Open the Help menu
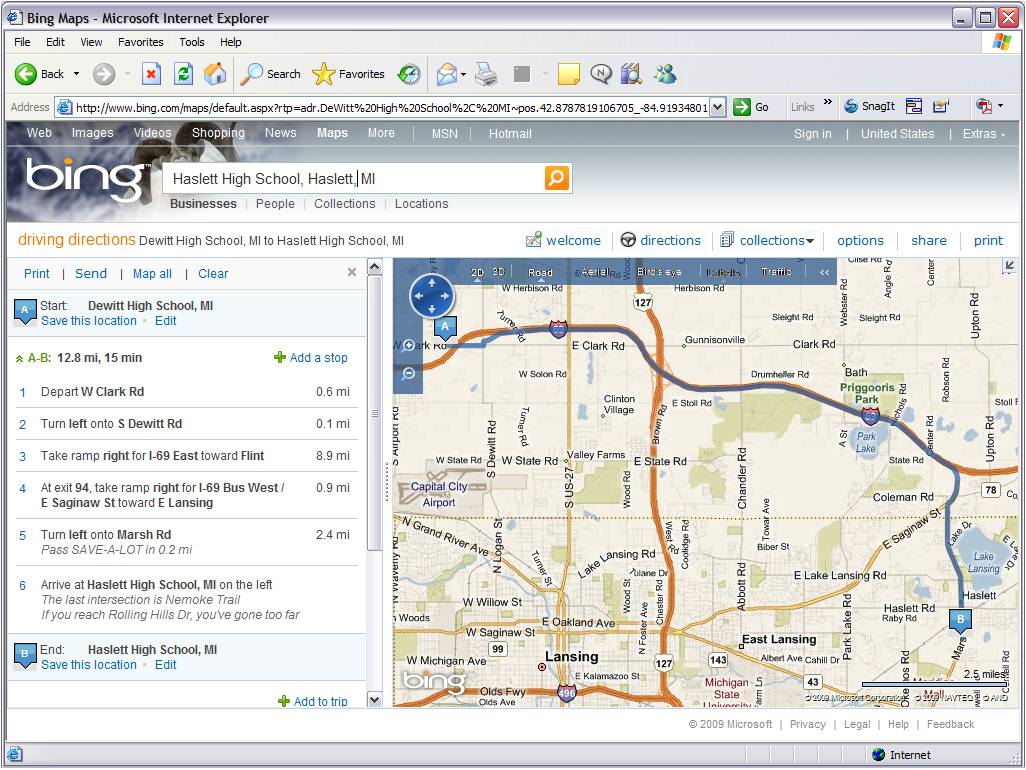The image size is (1026, 770). point(230,42)
